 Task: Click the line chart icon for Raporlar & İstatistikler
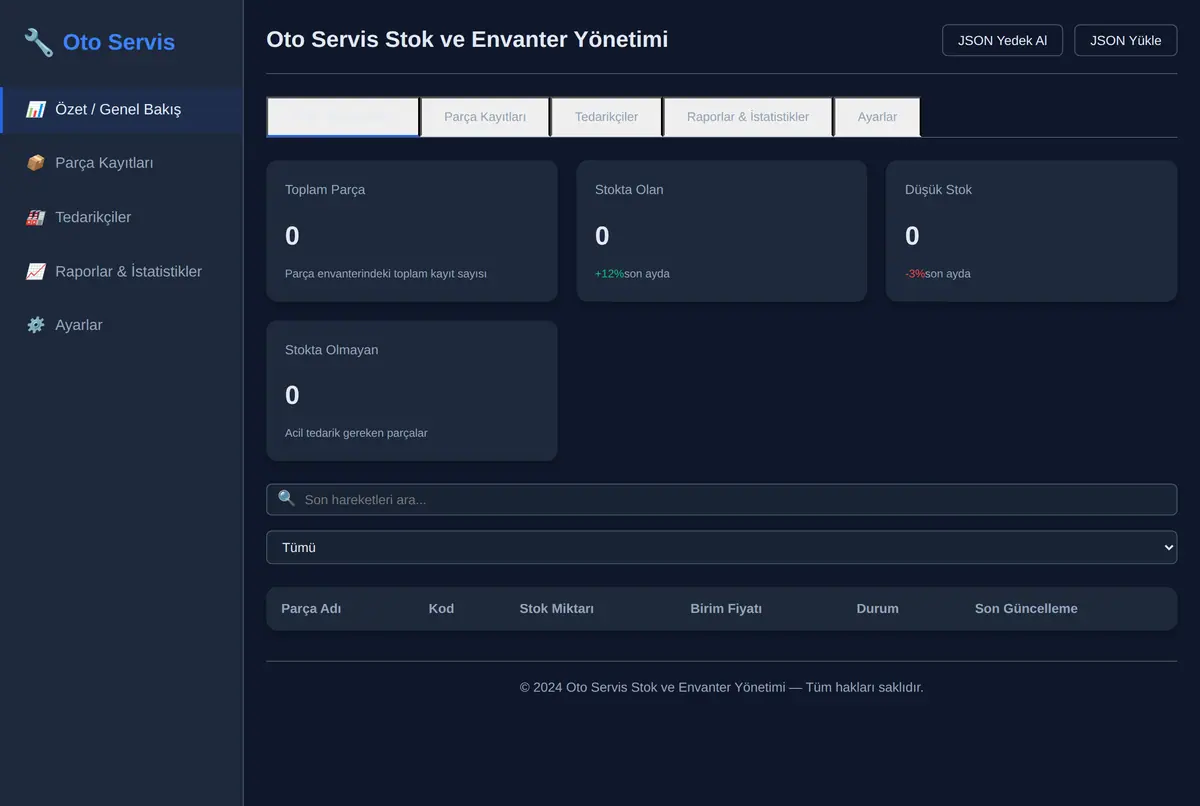pyautogui.click(x=35, y=271)
